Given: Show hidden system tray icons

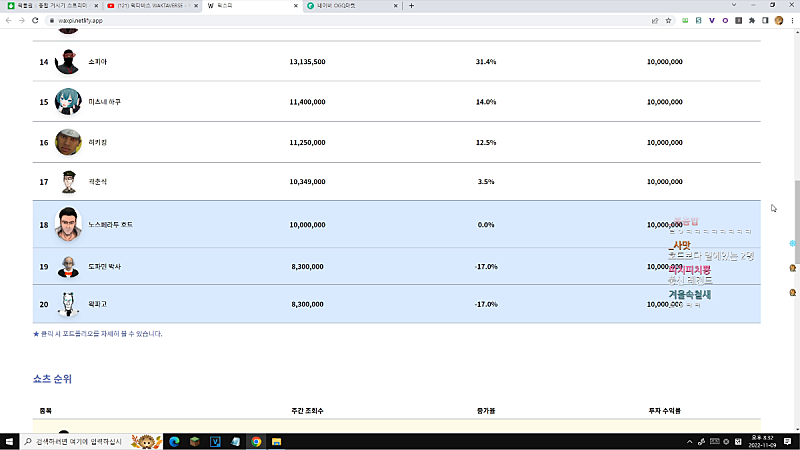Looking at the screenshot, I should coord(690,442).
